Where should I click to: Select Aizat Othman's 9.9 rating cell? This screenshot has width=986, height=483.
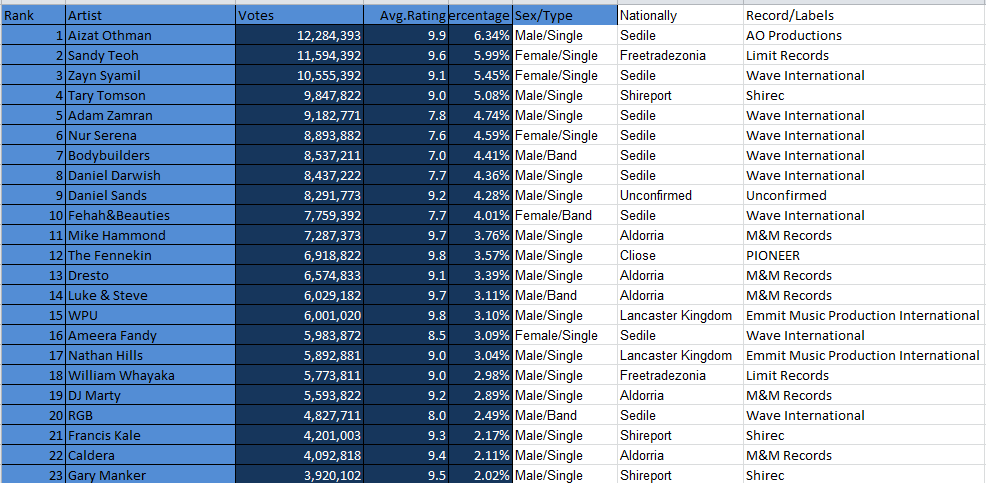406,35
